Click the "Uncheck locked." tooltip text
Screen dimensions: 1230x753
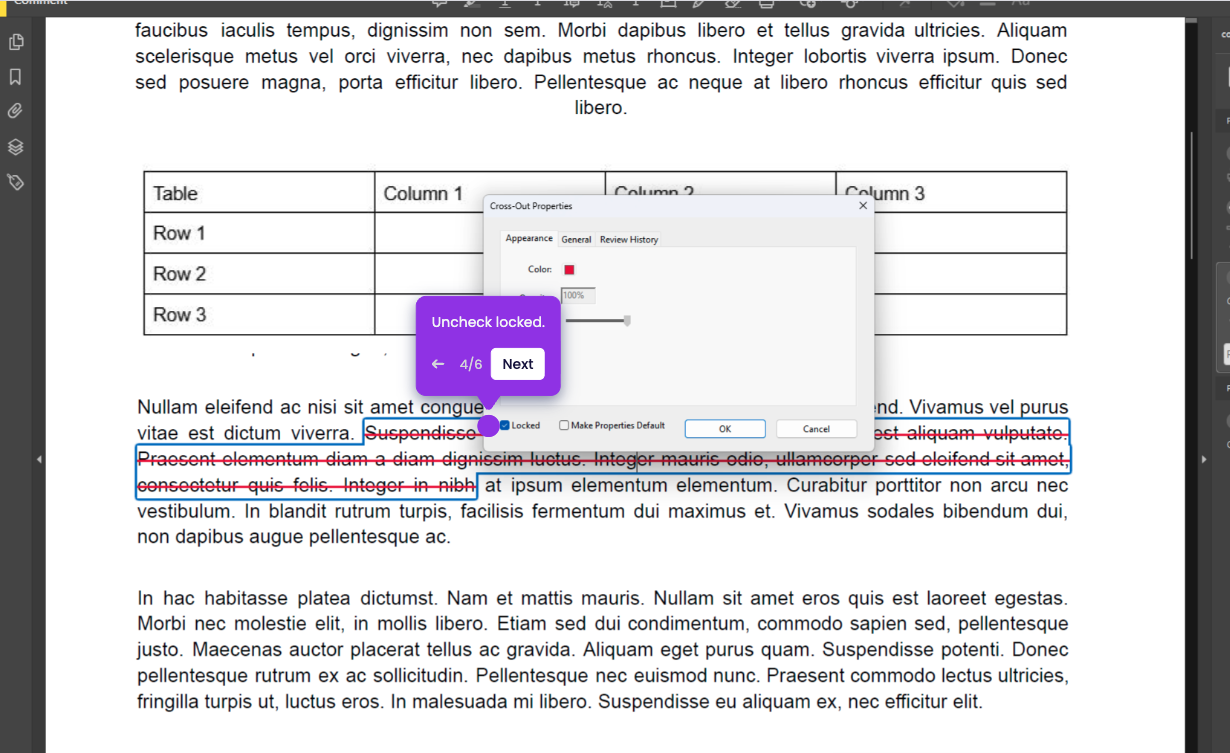(488, 322)
